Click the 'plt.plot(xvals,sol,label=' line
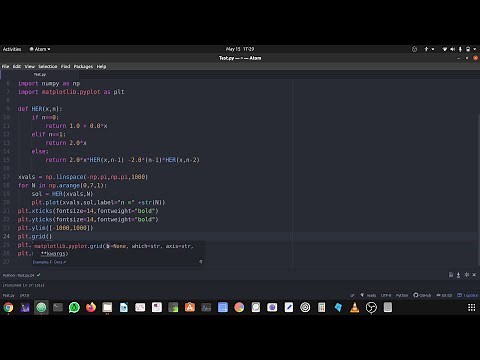This screenshot has height=360, width=480. click(x=98, y=202)
